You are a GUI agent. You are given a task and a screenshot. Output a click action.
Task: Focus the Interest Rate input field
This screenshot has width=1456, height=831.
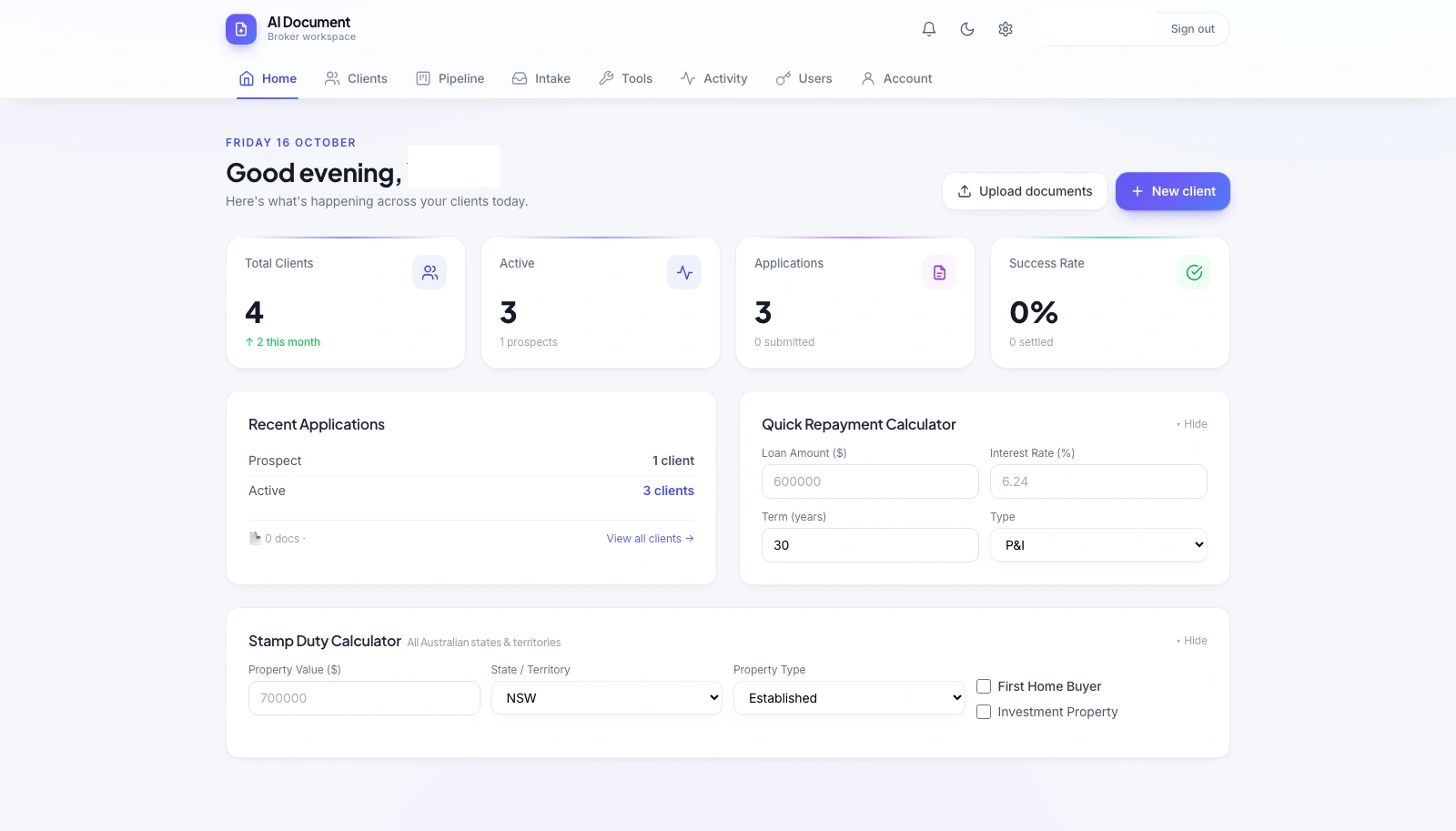click(x=1098, y=481)
